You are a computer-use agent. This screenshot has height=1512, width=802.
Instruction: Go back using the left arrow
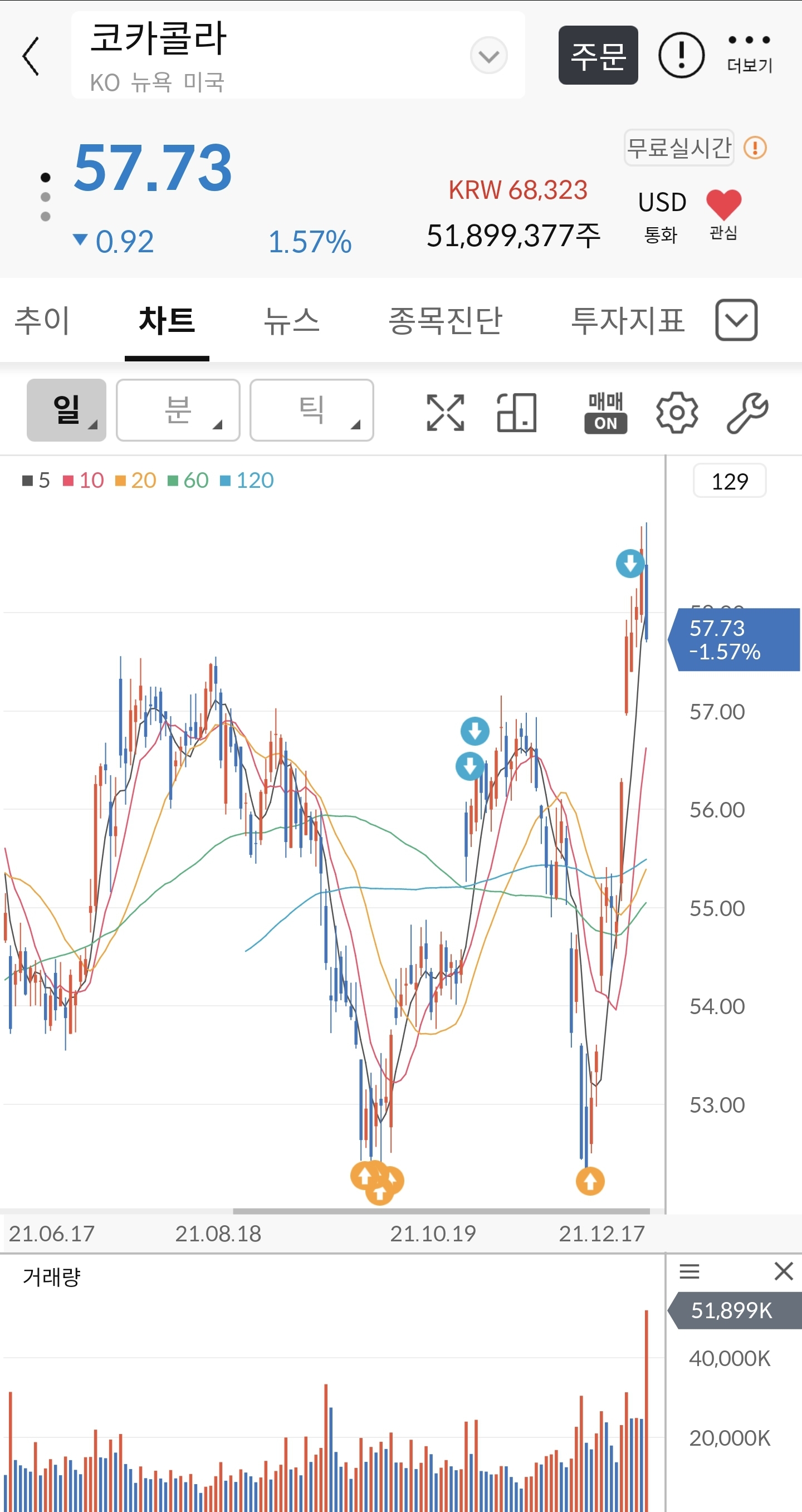pos(31,56)
